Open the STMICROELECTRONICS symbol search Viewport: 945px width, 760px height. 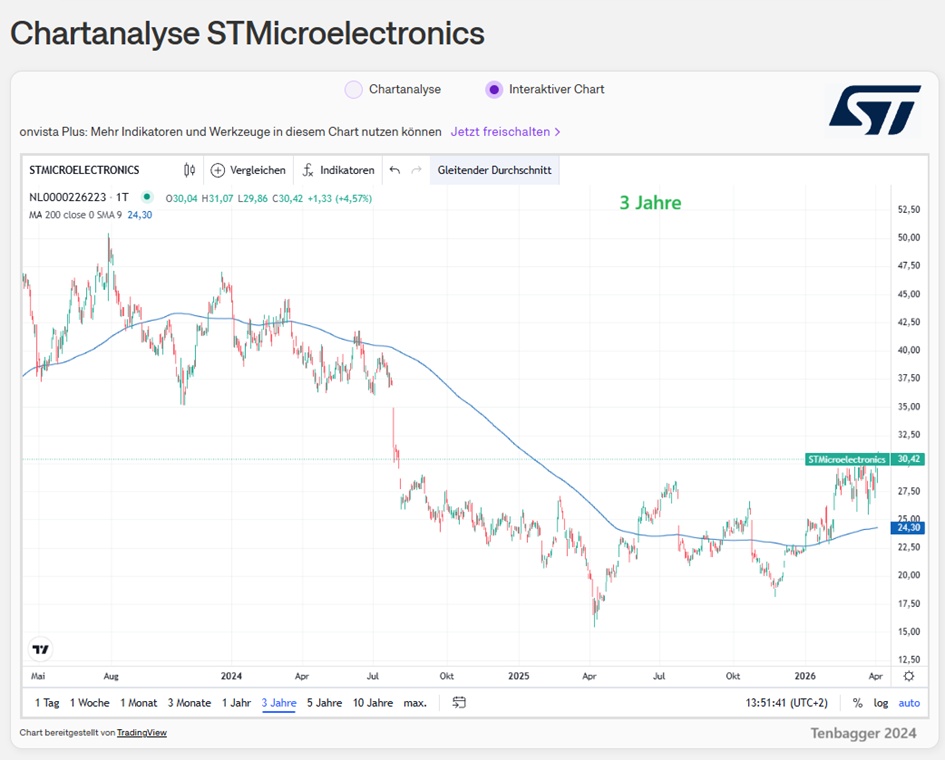point(85,170)
